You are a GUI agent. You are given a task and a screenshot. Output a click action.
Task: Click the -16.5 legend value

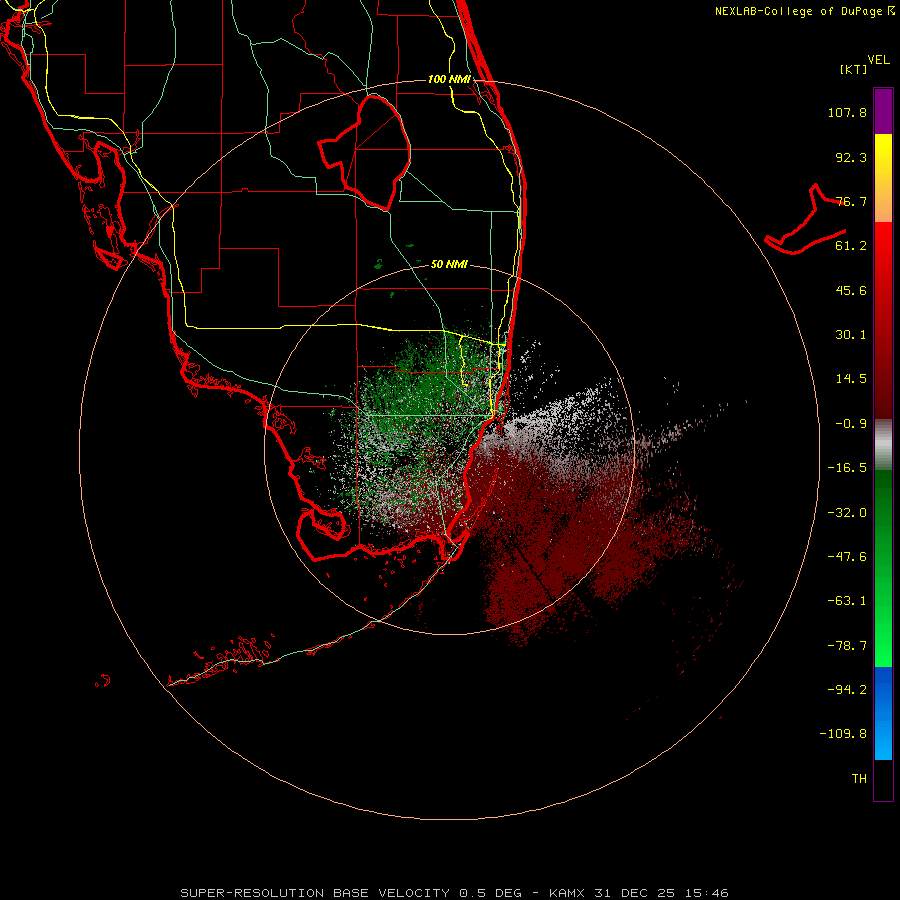847,468
